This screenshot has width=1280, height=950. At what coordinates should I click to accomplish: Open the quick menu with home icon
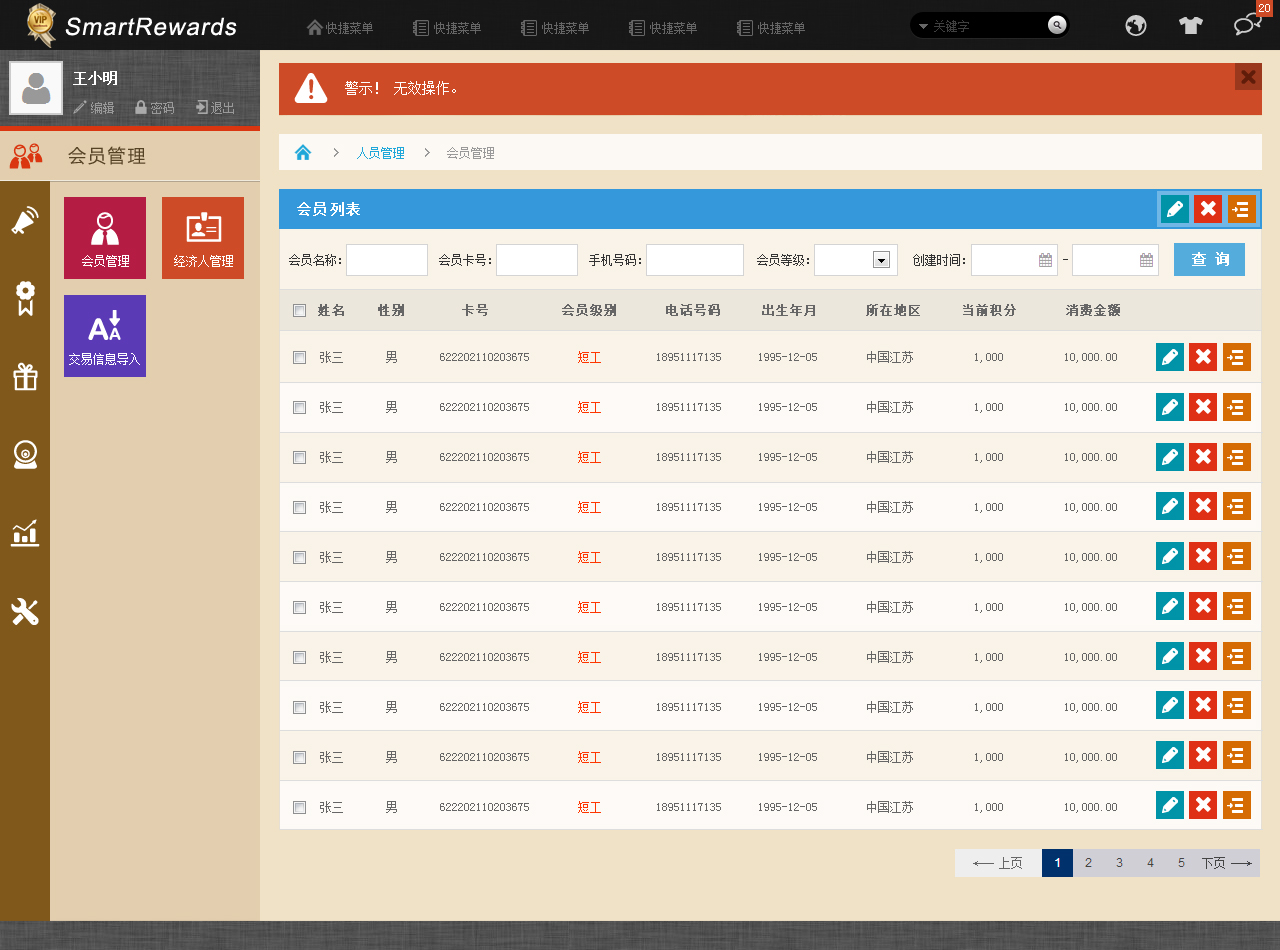click(340, 28)
